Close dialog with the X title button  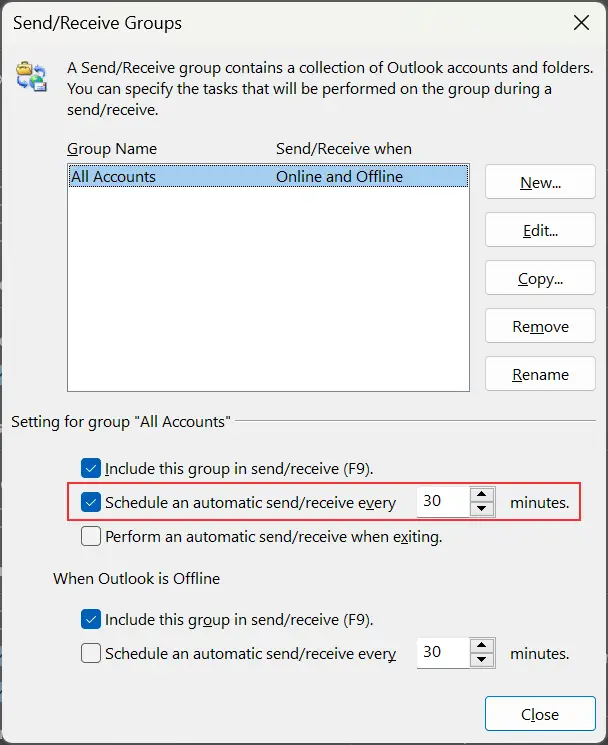[579, 22]
